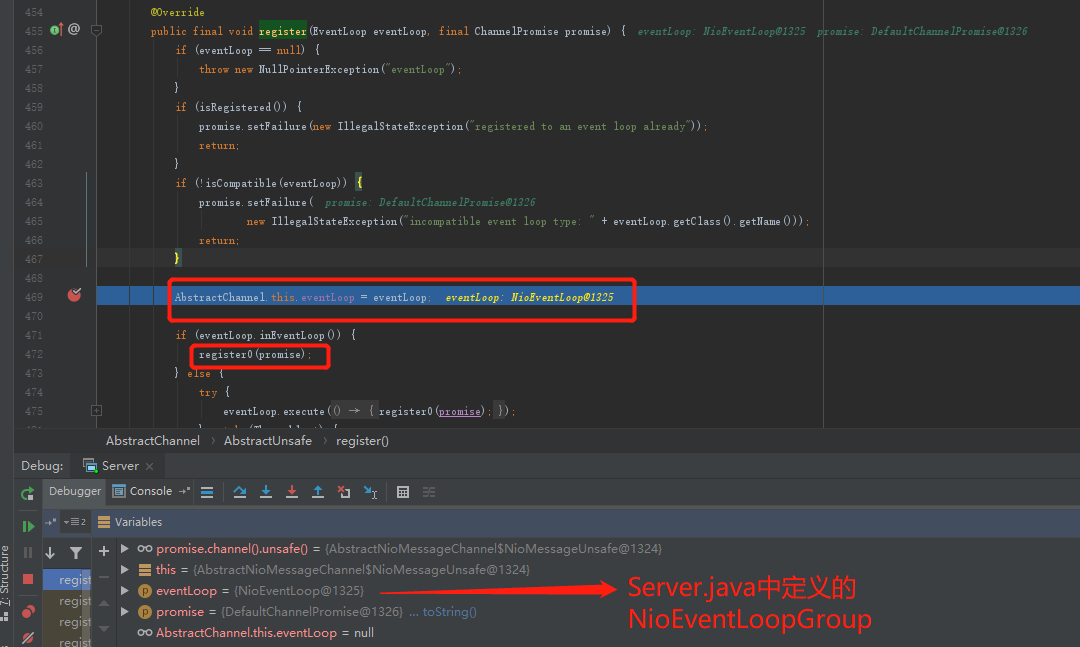Open the thread selector dropdown
The image size is (1080, 647).
[74, 522]
